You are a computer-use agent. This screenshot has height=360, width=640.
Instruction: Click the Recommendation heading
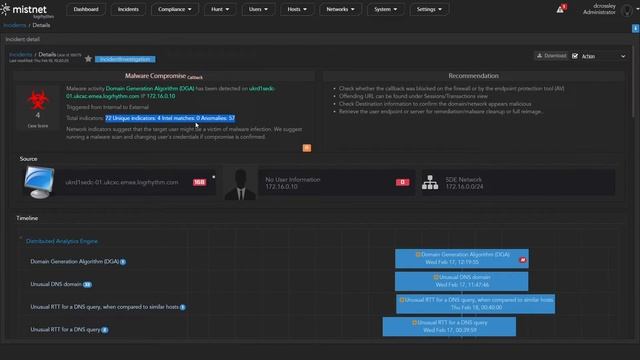(x=473, y=76)
